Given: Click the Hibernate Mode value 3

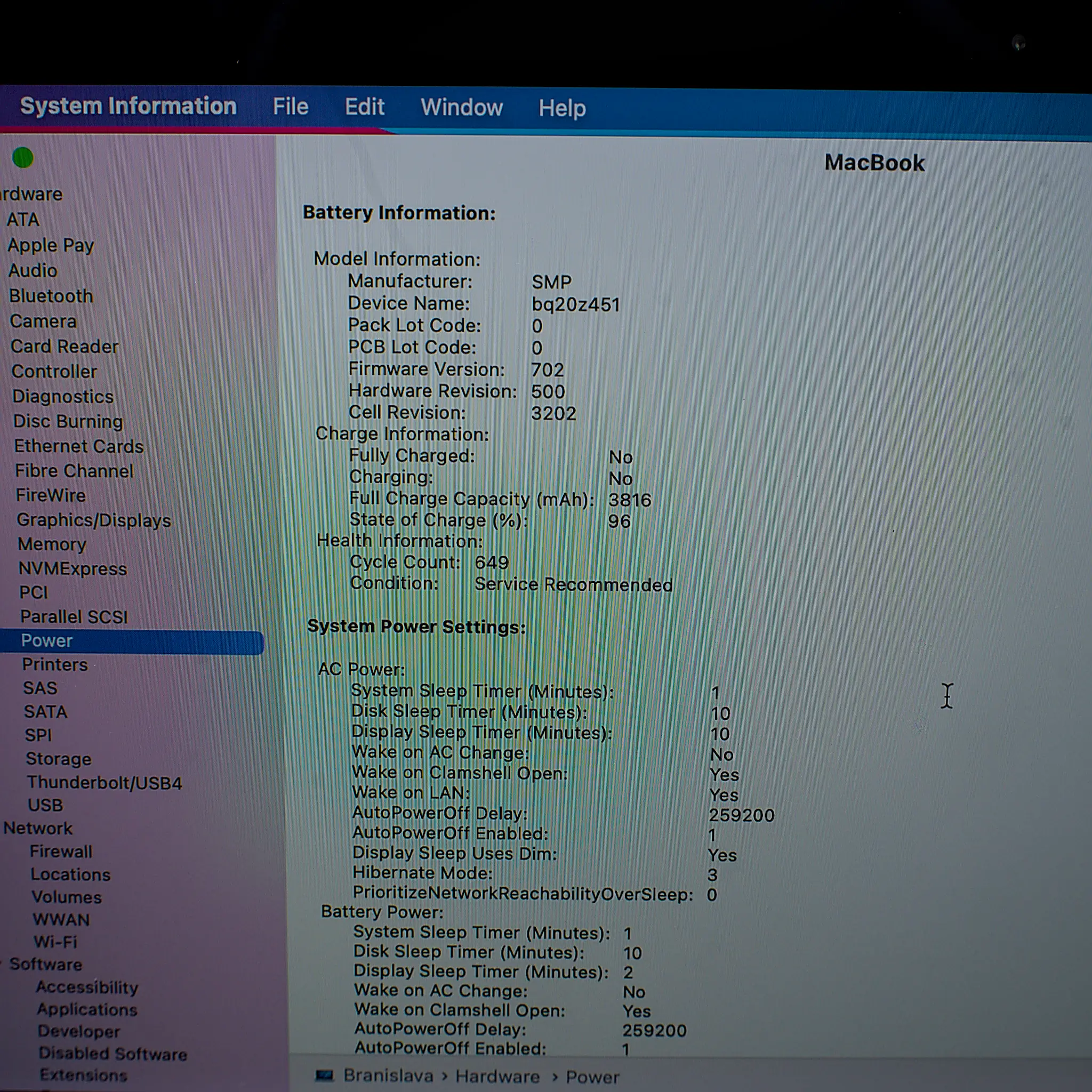Looking at the screenshot, I should pos(713,875).
